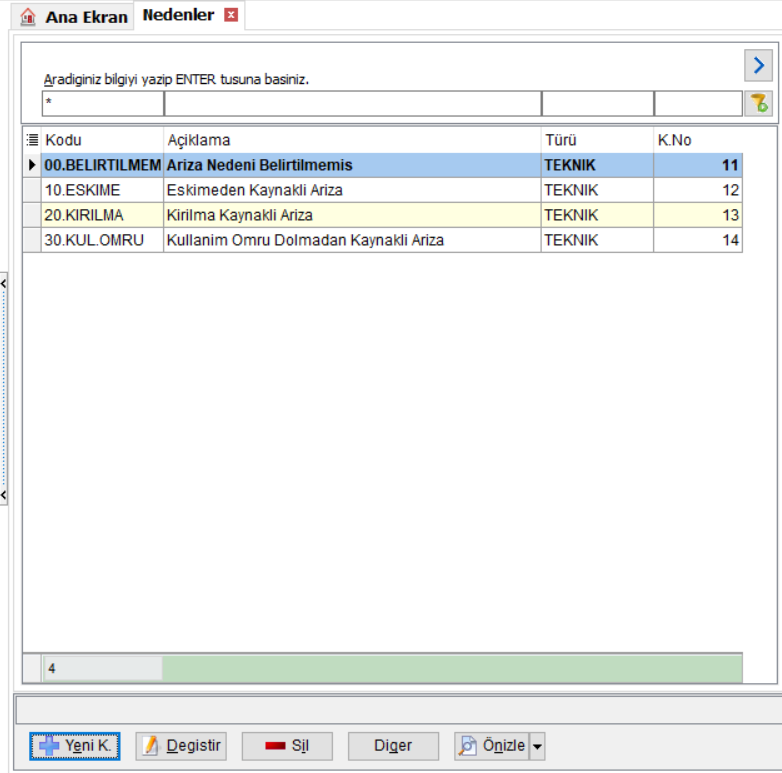This screenshot has height=773, width=782.
Task: Click row selector of 20.KIRILMA row
Action: pos(32,215)
